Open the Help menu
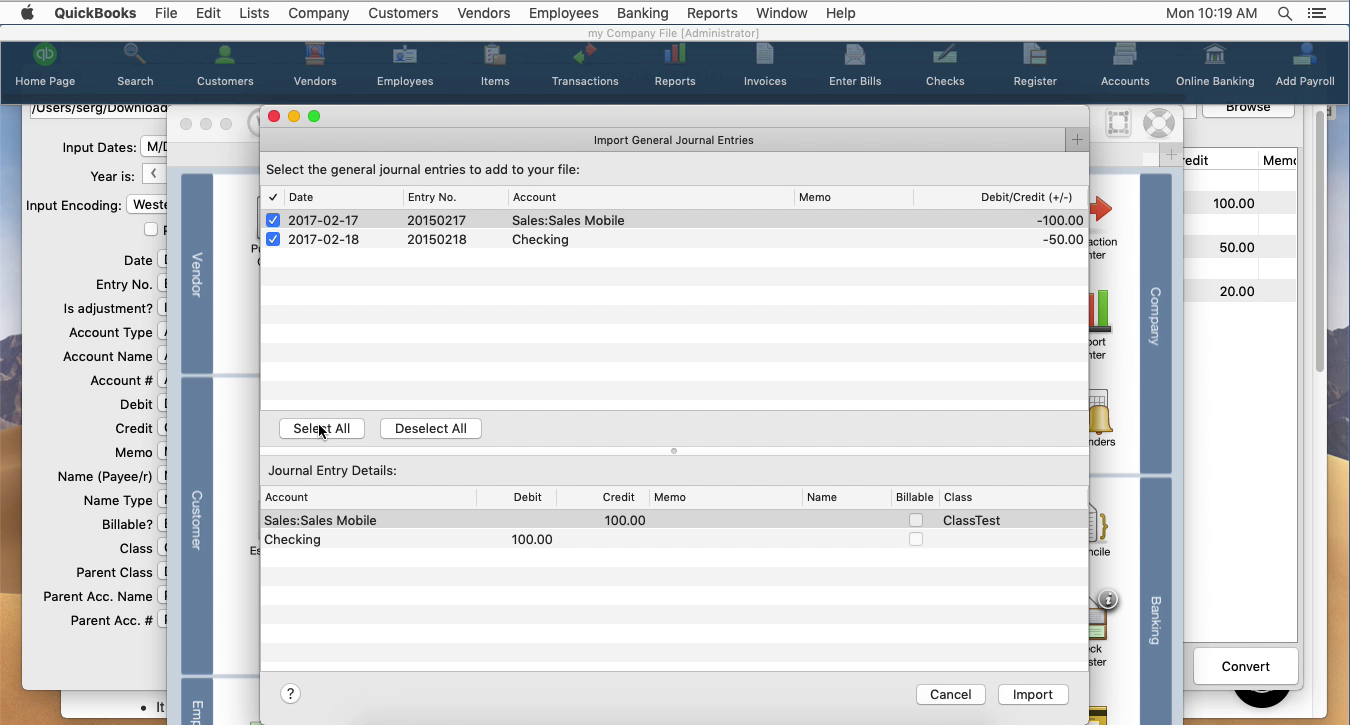 (840, 13)
